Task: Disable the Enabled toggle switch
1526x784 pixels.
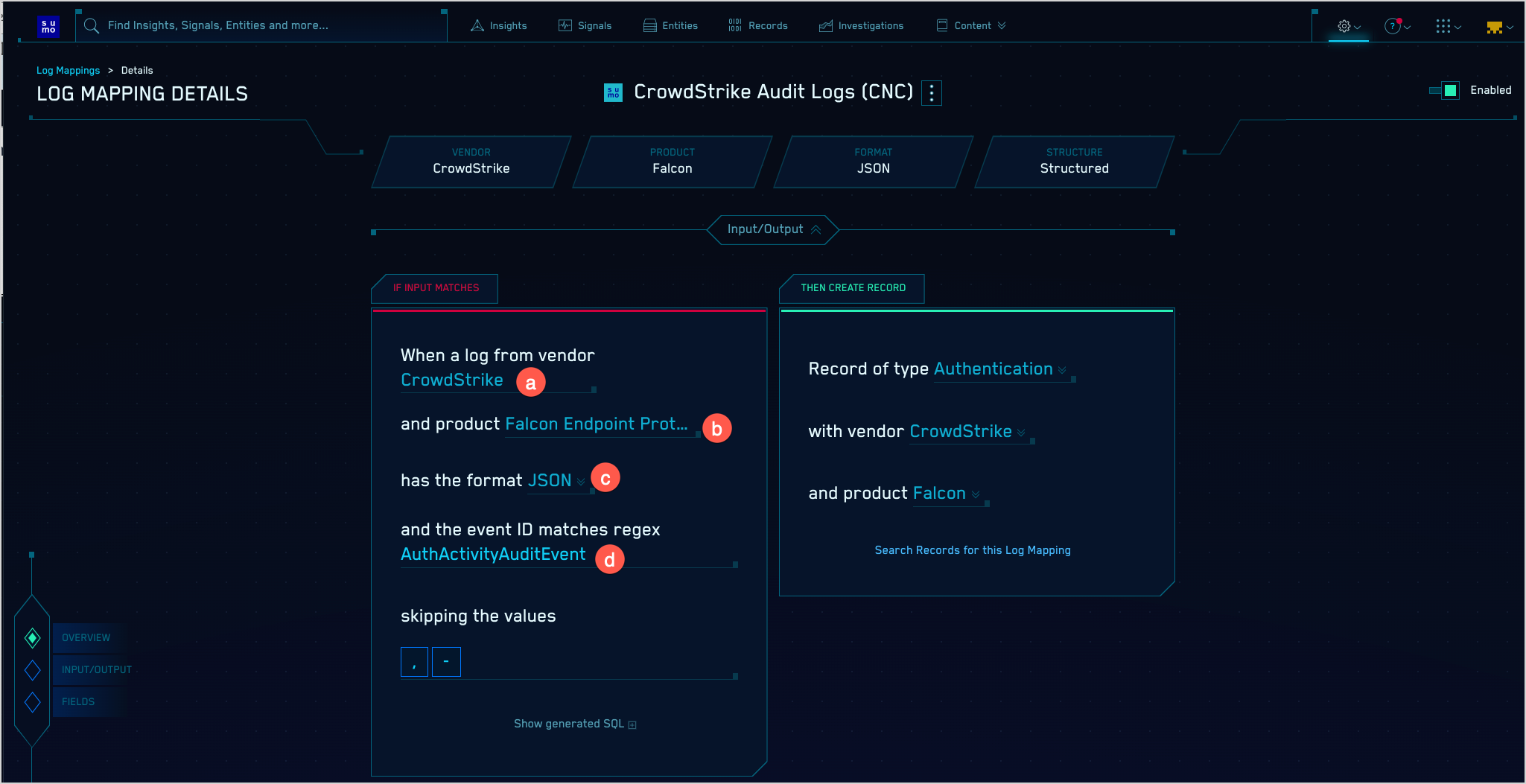Action: click(x=1443, y=90)
